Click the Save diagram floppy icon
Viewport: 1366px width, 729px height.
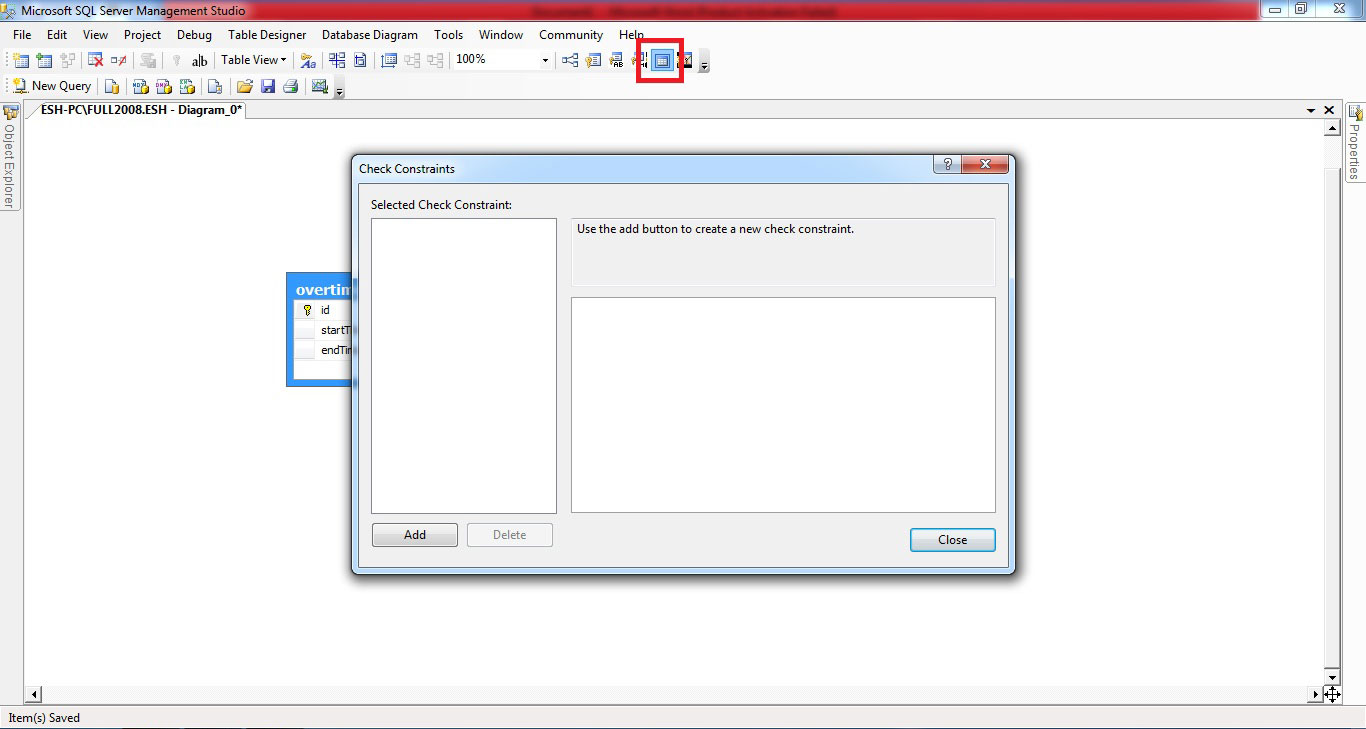pos(268,87)
